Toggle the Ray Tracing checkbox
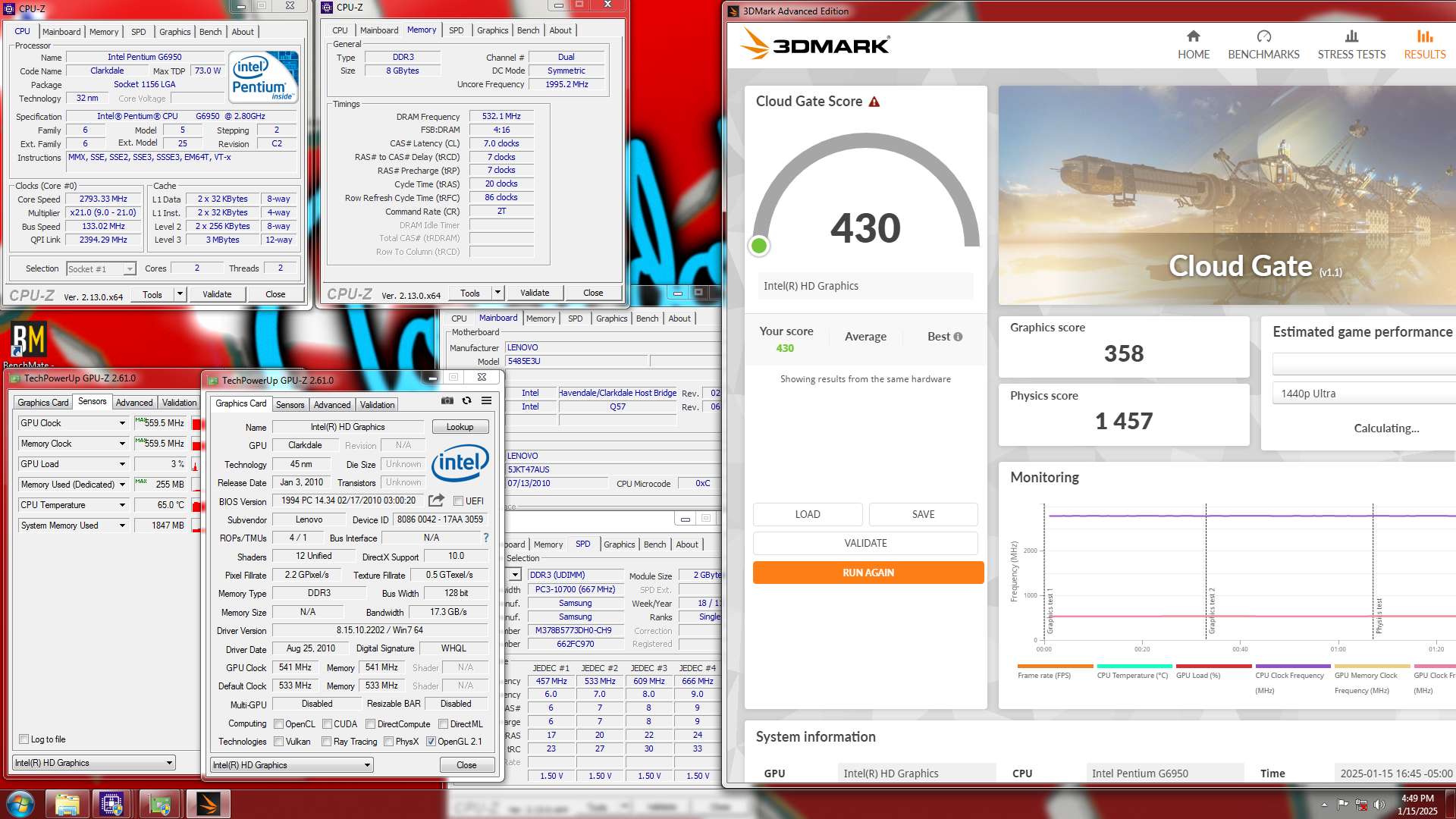This screenshot has height=819, width=1456. [x=326, y=742]
